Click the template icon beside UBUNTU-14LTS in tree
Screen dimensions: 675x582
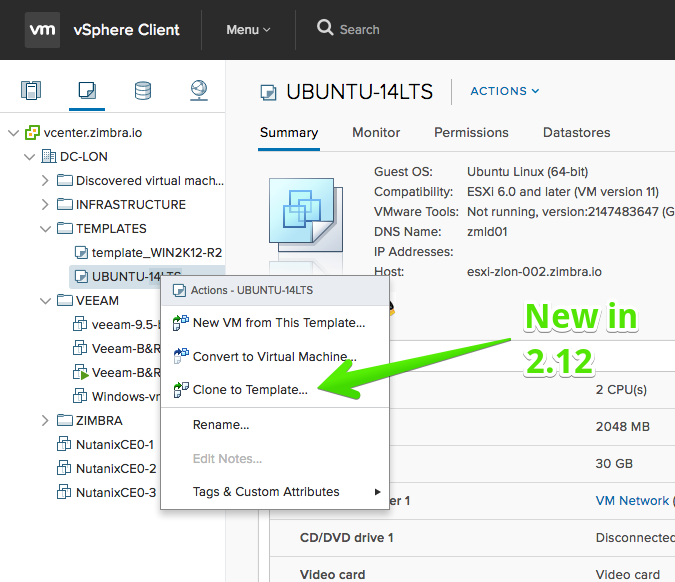tap(81, 276)
